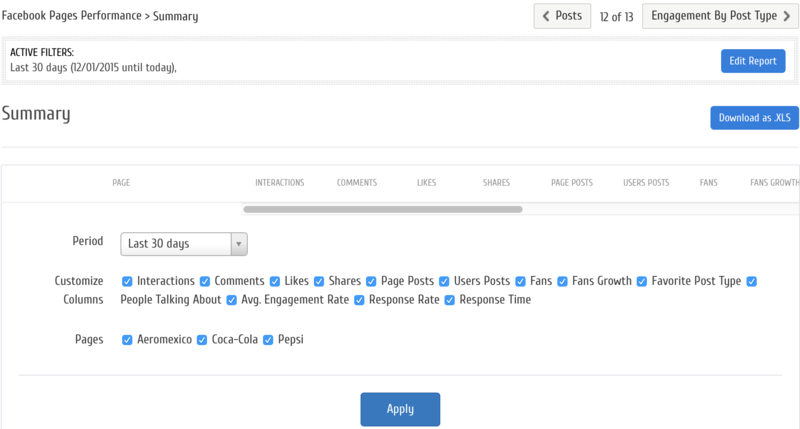This screenshot has height=429, width=800.
Task: Click the Fans column header
Action: [708, 183]
